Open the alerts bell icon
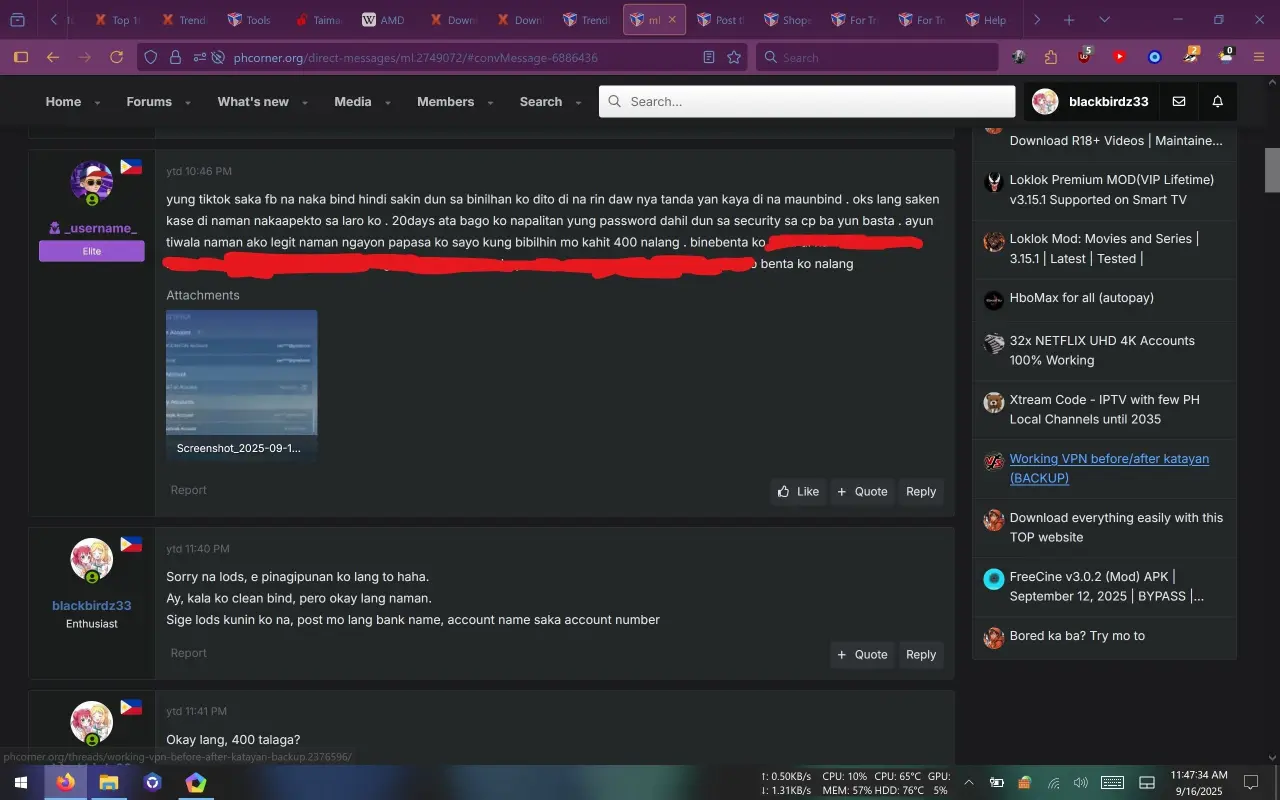The height and width of the screenshot is (800, 1280). 1217,101
